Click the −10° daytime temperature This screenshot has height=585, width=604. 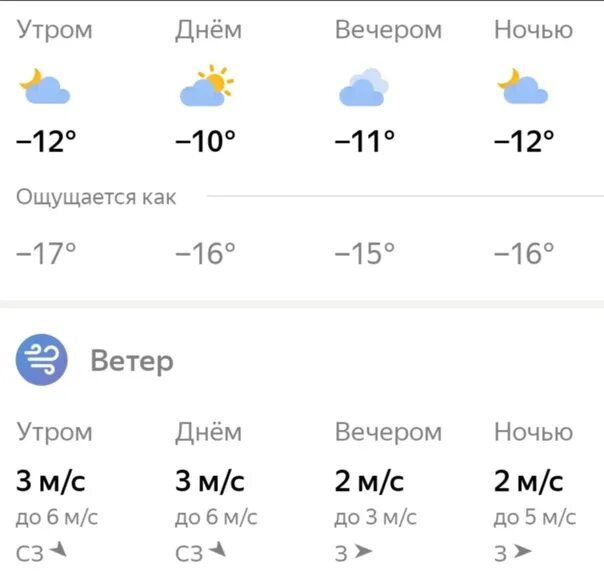click(205, 141)
